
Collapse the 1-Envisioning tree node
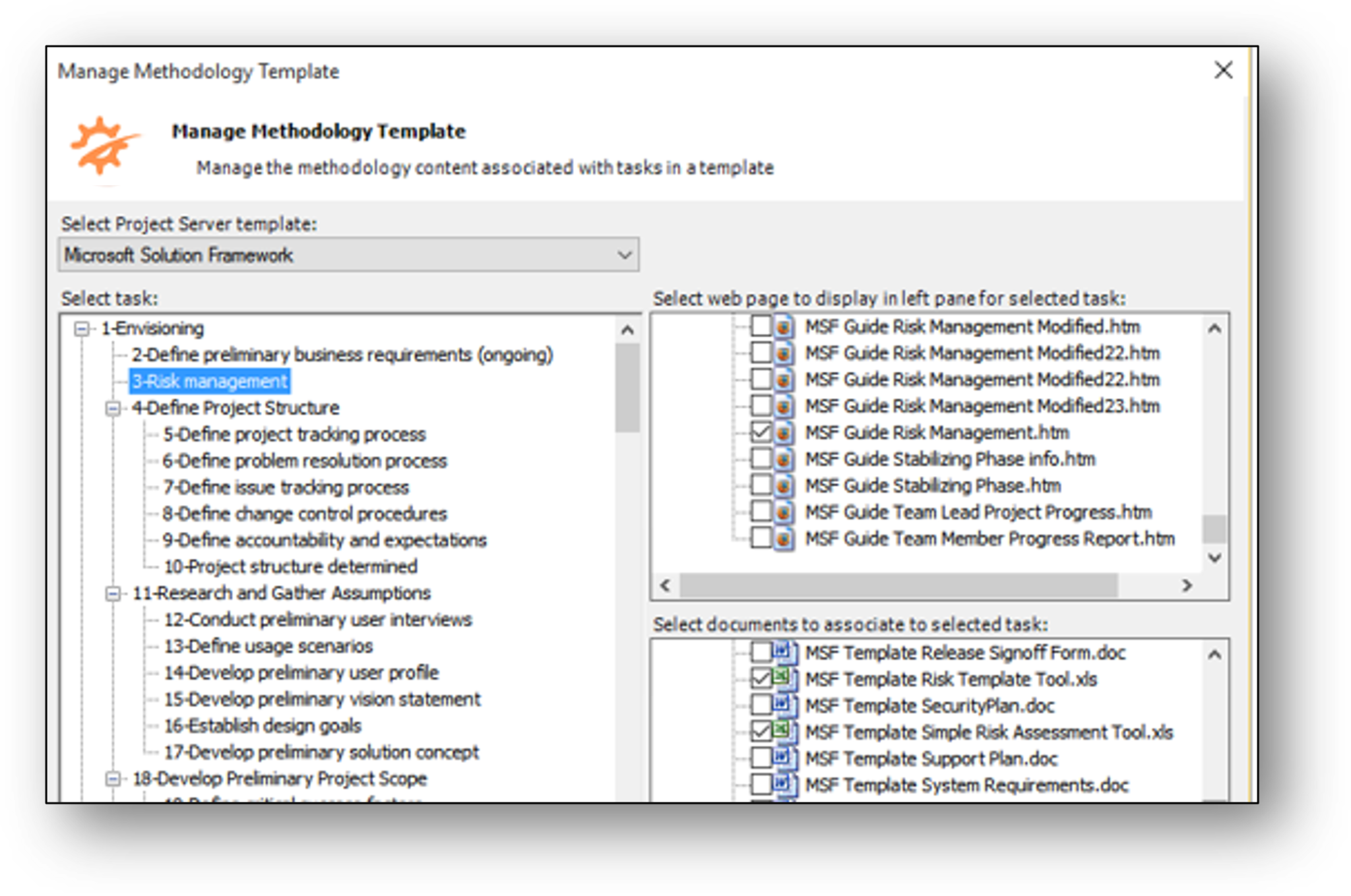pyautogui.click(x=82, y=328)
